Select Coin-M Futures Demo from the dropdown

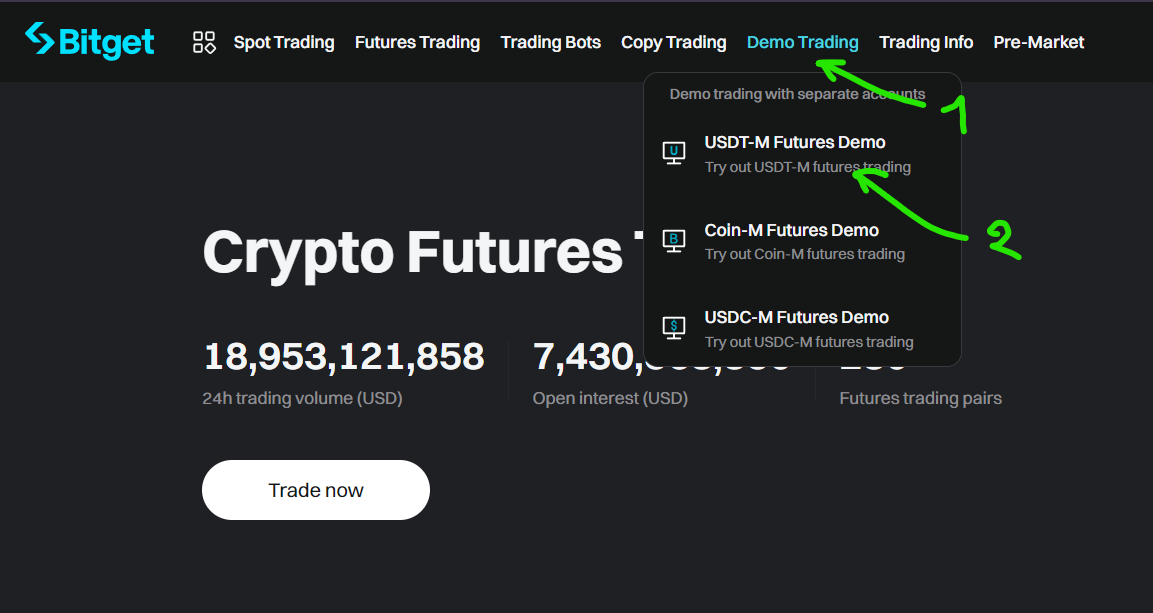pos(792,230)
